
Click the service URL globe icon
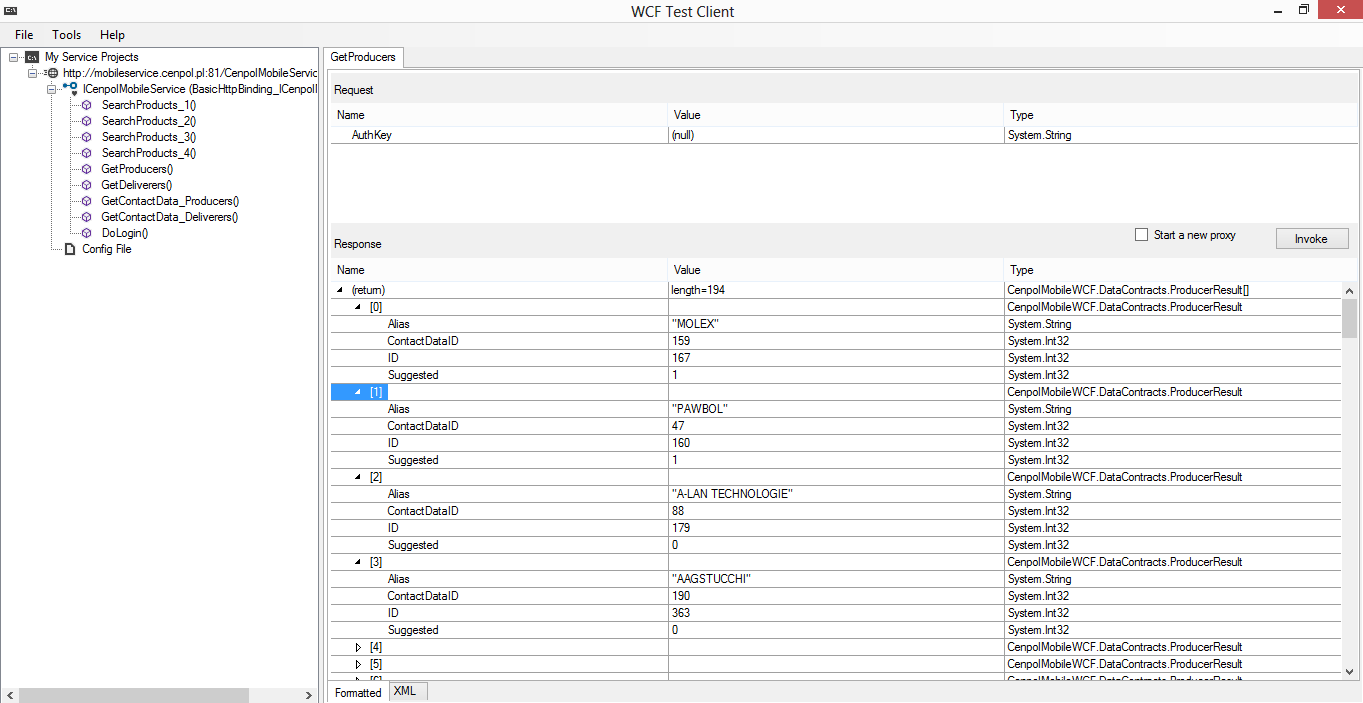click(52, 73)
